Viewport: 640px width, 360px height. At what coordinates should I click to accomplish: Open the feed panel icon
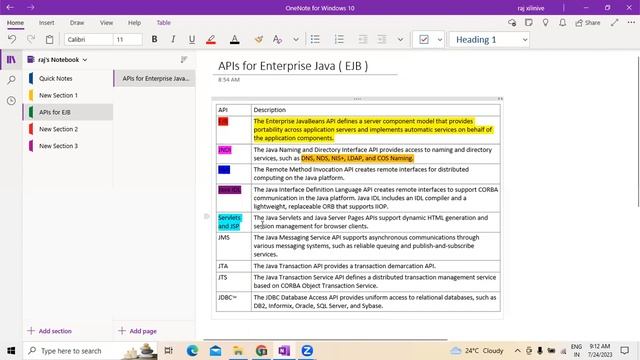point(529,23)
